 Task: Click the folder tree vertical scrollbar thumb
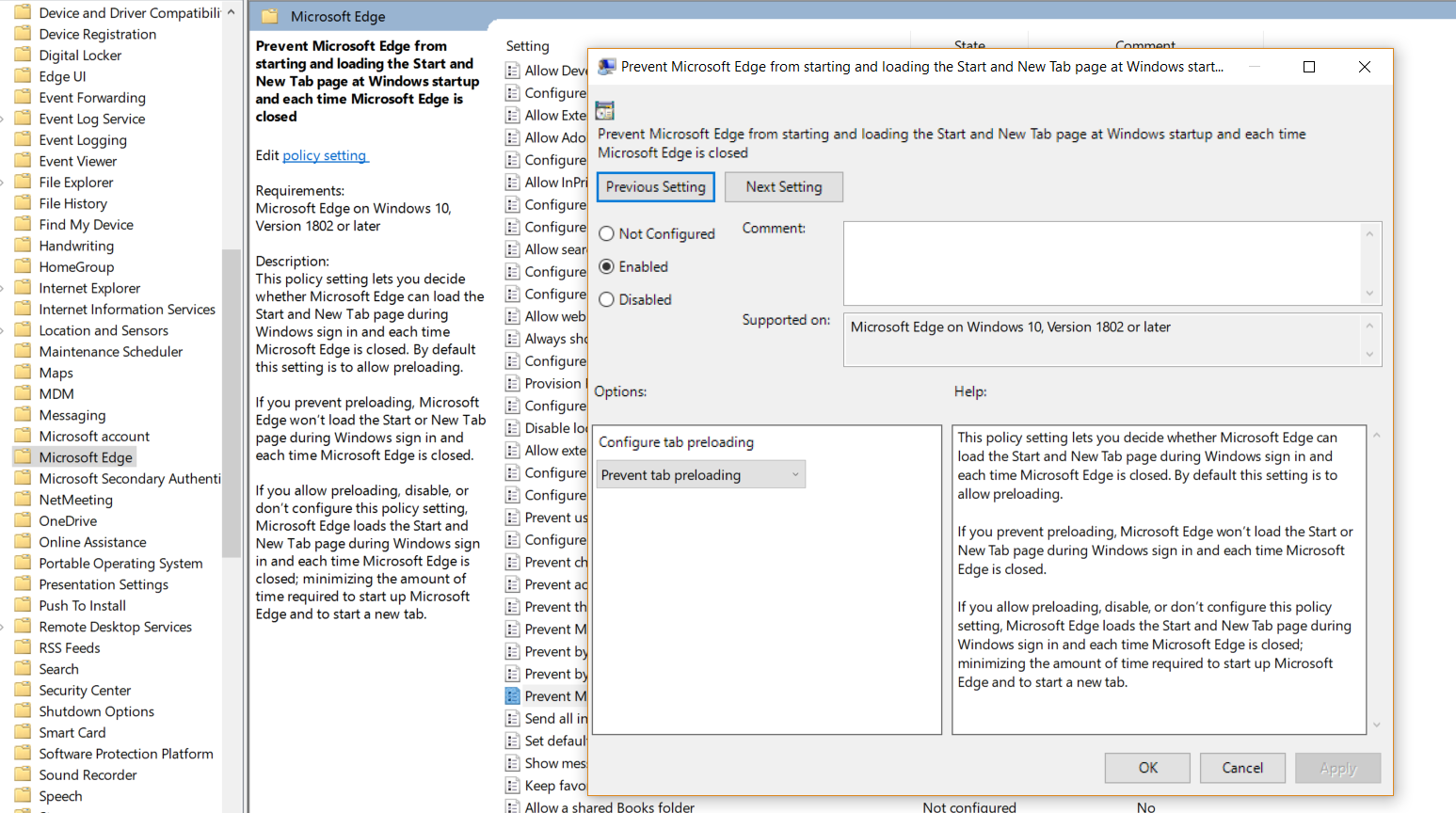[x=232, y=403]
